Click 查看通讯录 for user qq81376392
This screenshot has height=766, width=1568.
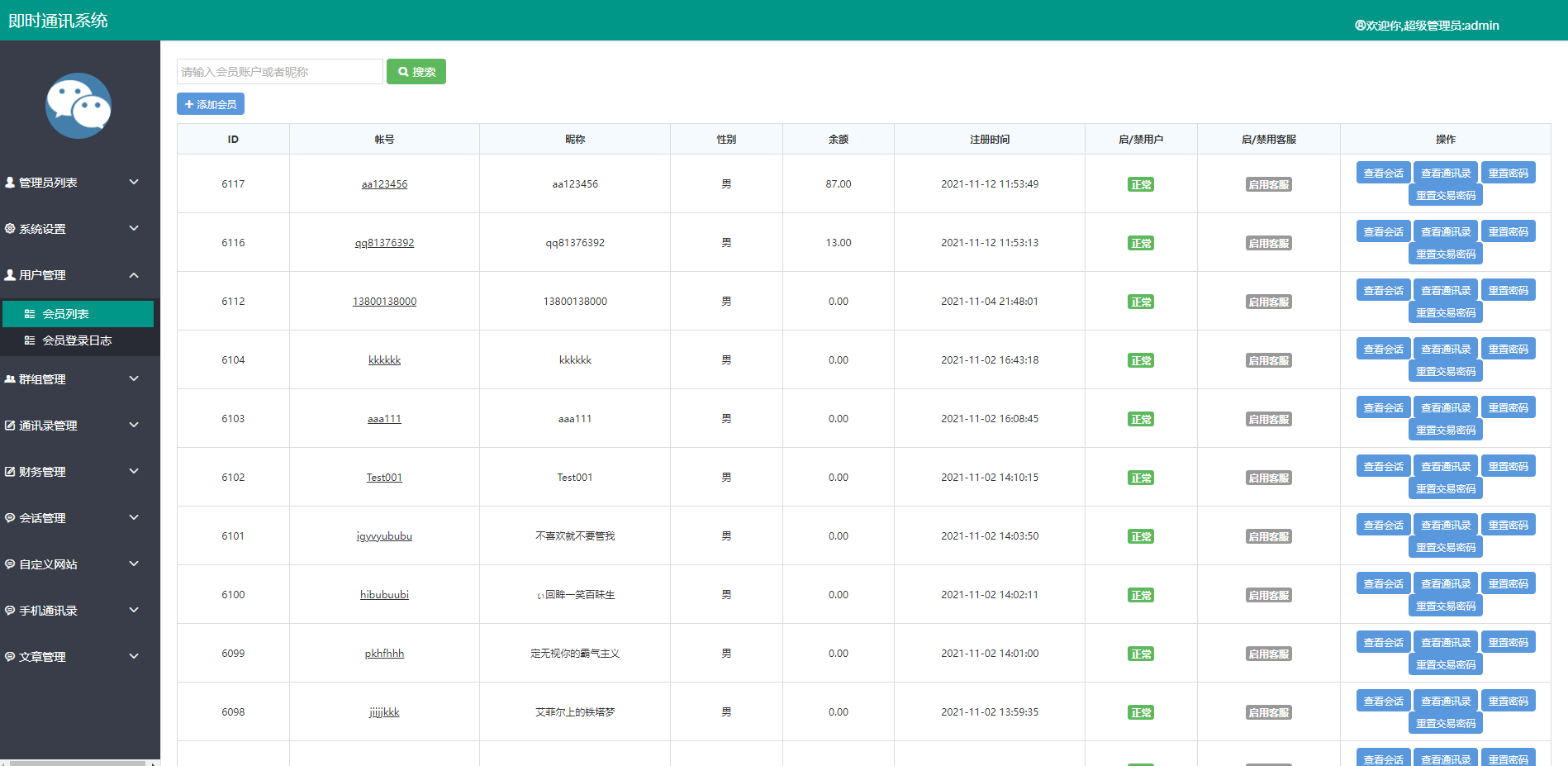point(1446,231)
